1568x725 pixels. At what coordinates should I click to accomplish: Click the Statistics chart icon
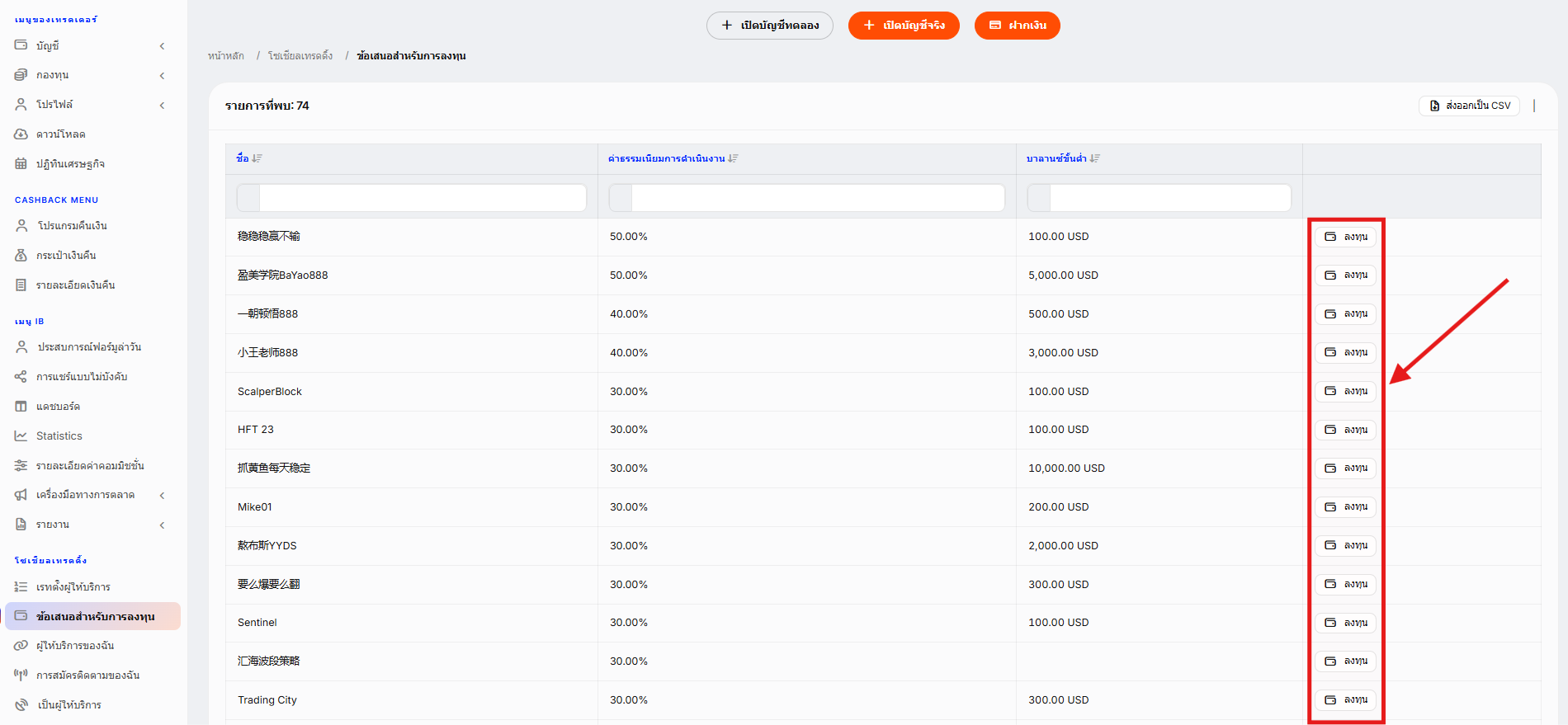click(21, 435)
